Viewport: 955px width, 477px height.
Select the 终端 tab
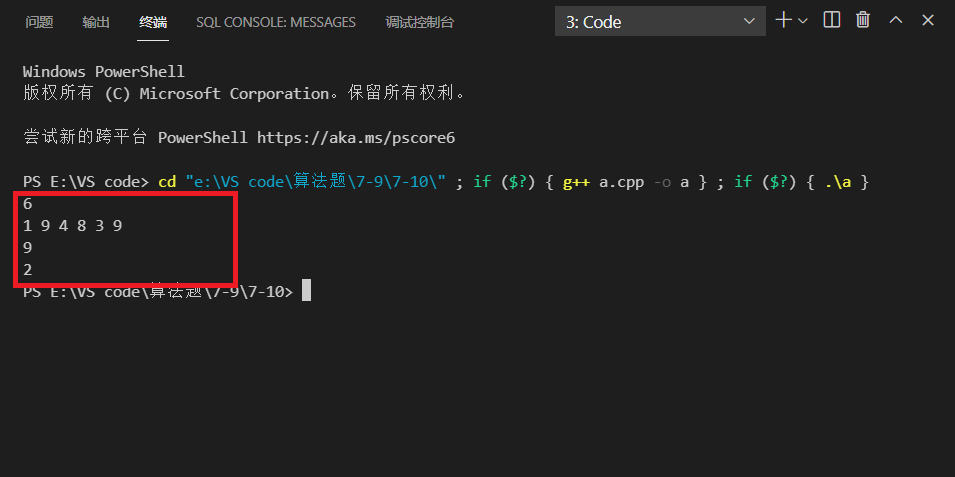tap(154, 22)
